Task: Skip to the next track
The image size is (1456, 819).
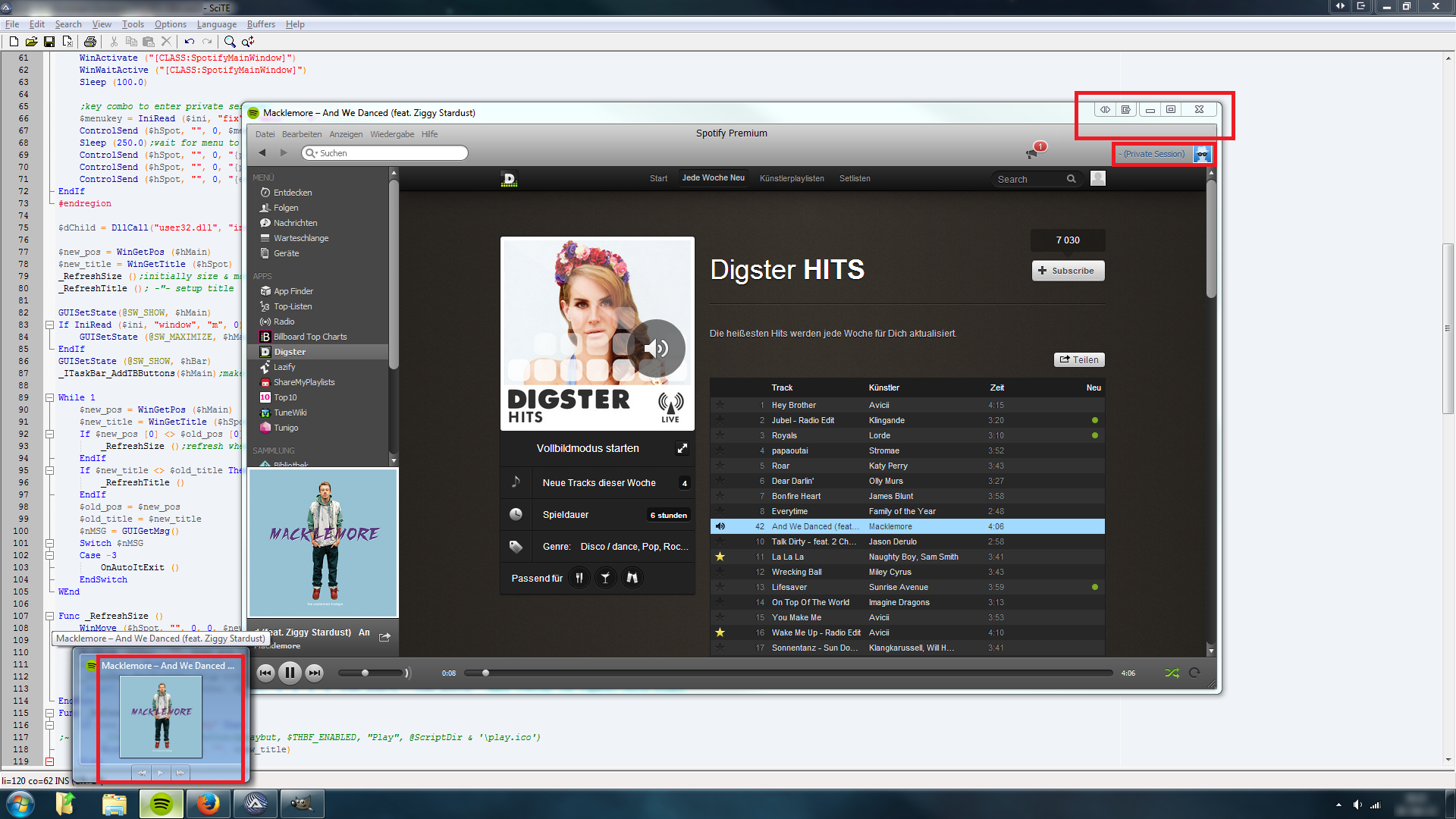Action: click(315, 673)
